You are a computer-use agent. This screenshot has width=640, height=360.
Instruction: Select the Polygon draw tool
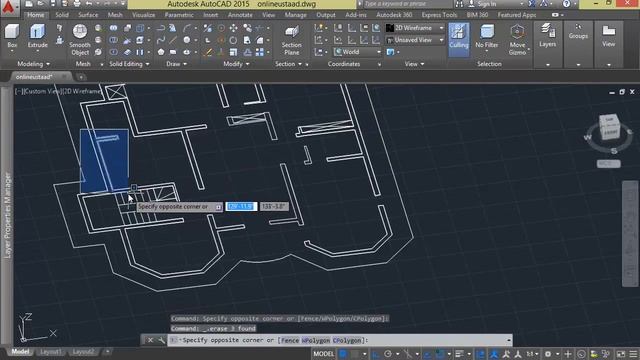pyautogui.click(x=161, y=52)
